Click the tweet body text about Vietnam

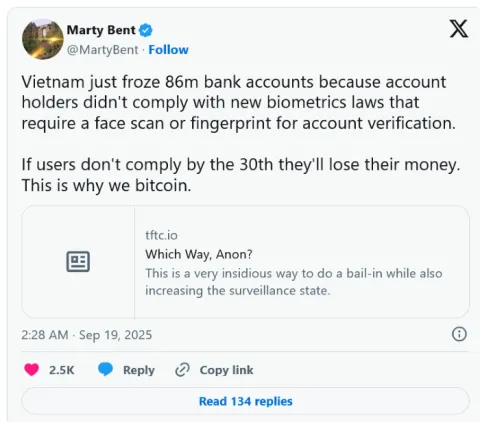coord(241,133)
